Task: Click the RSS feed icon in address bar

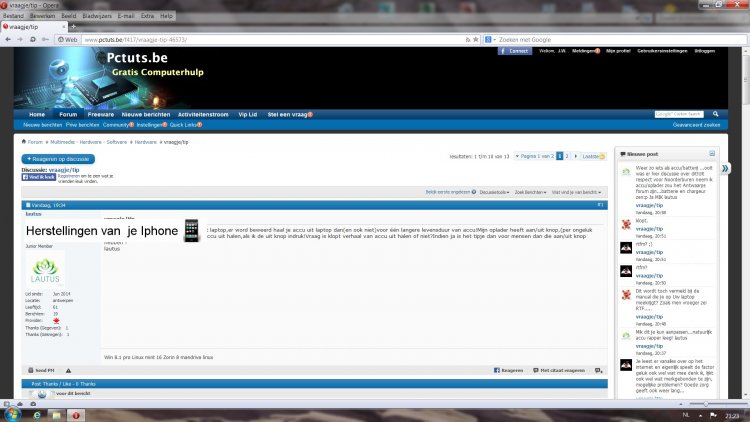Action: [x=468, y=40]
